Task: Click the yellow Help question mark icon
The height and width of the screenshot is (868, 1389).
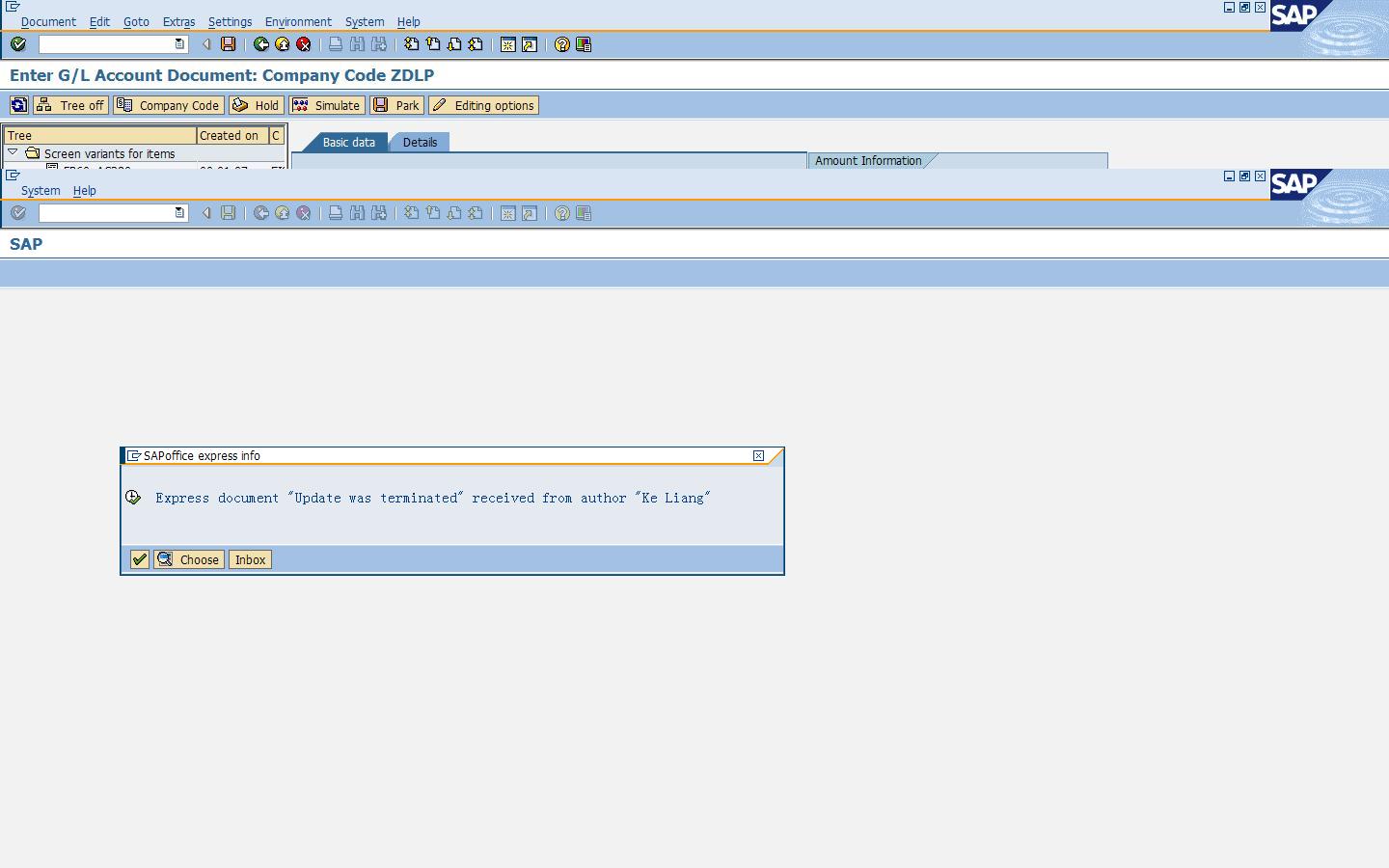Action: point(562,44)
